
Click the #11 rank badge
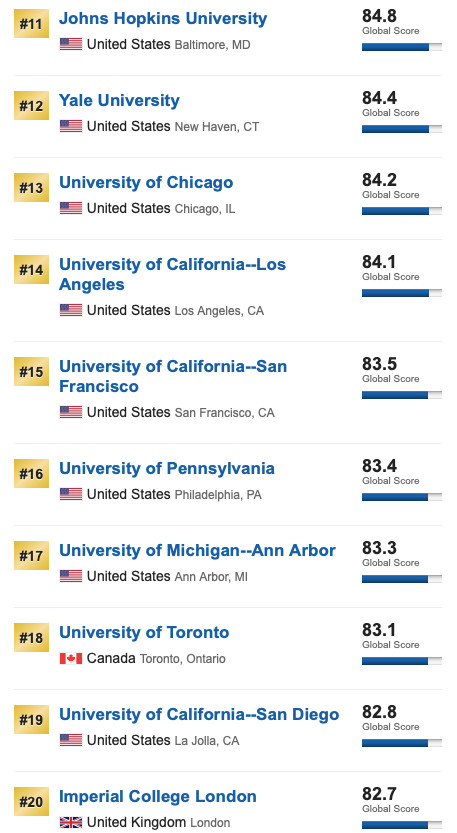pos(31,24)
